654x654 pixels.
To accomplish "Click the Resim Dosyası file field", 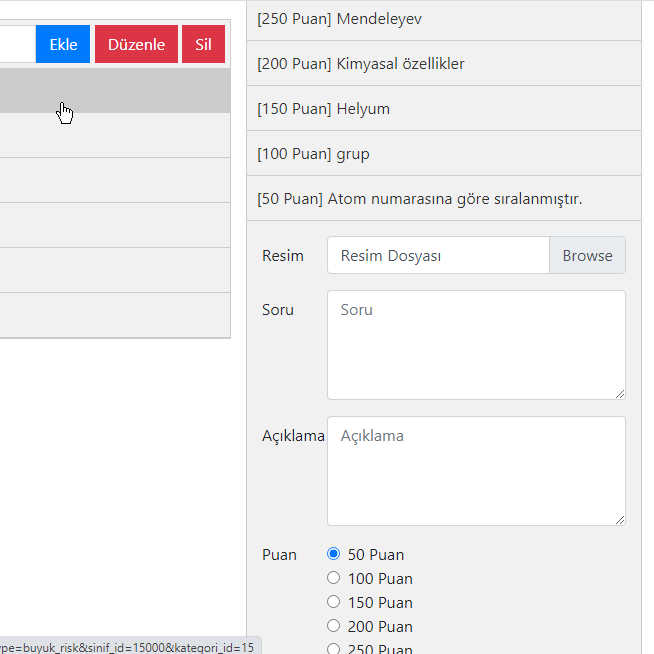I will click(x=438, y=255).
